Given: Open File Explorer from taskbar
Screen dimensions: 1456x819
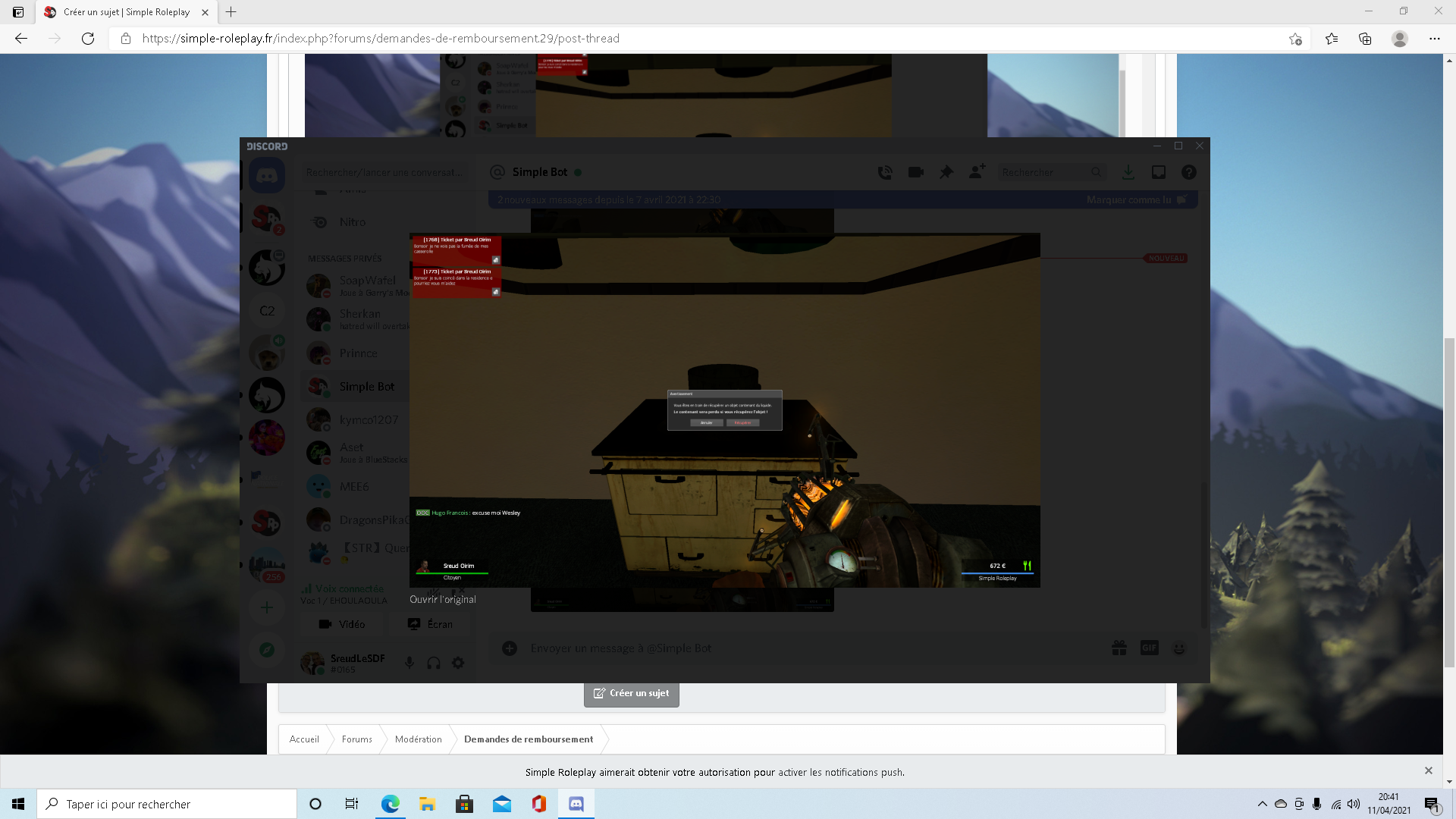Looking at the screenshot, I should point(428,804).
